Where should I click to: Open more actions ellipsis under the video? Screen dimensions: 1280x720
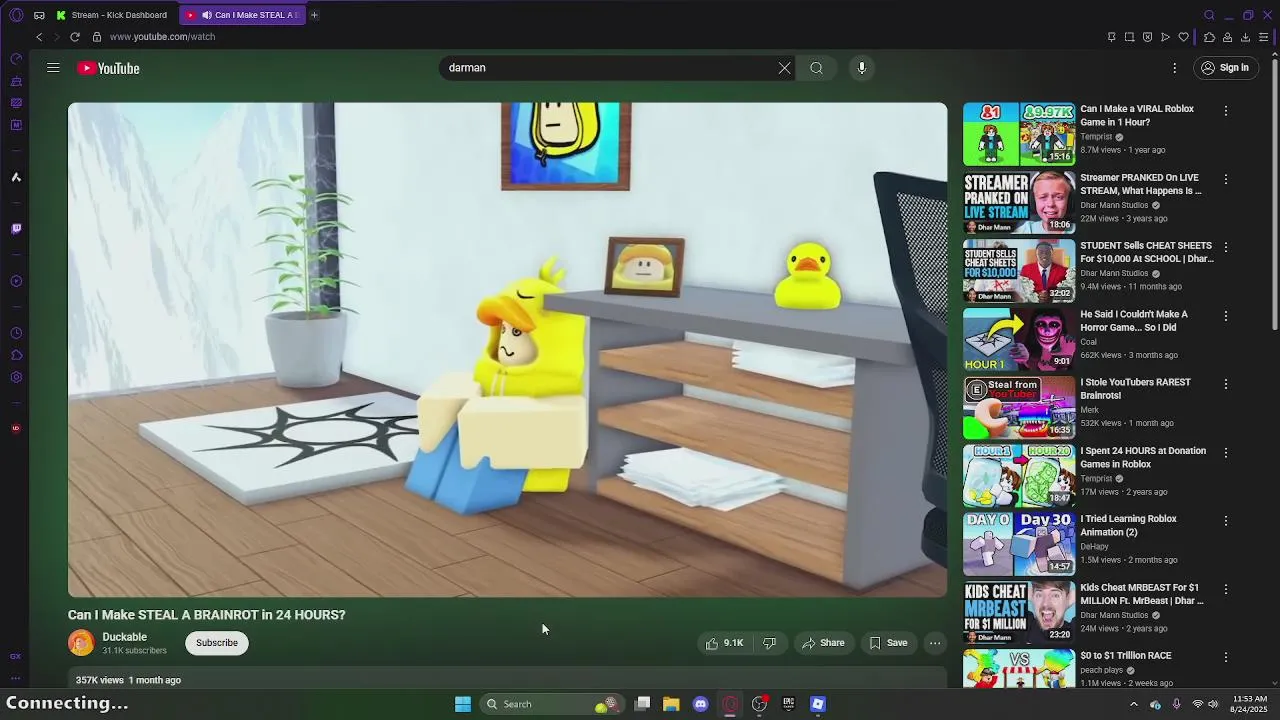pos(935,643)
